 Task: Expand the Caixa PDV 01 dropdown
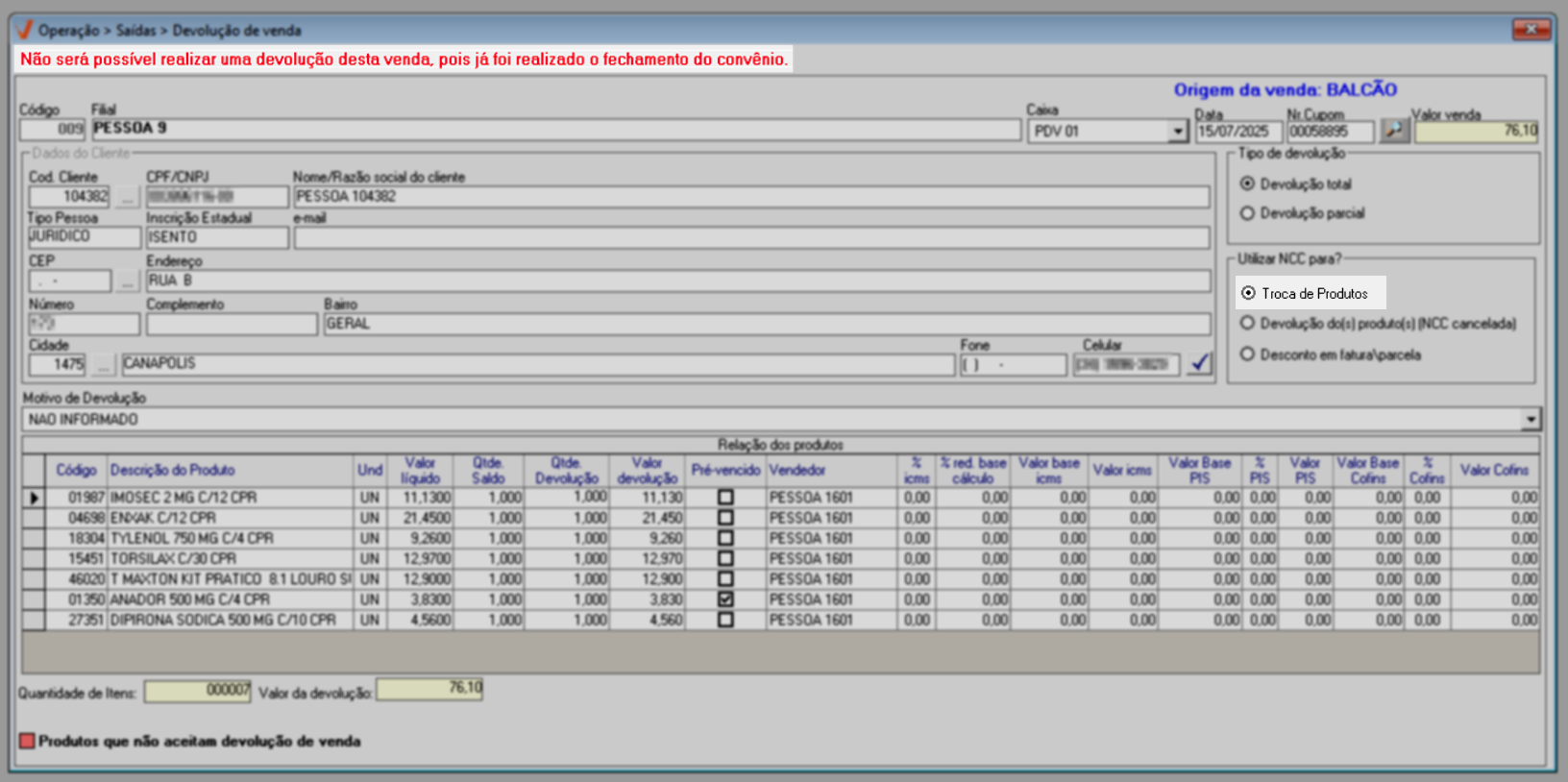pos(1178,132)
